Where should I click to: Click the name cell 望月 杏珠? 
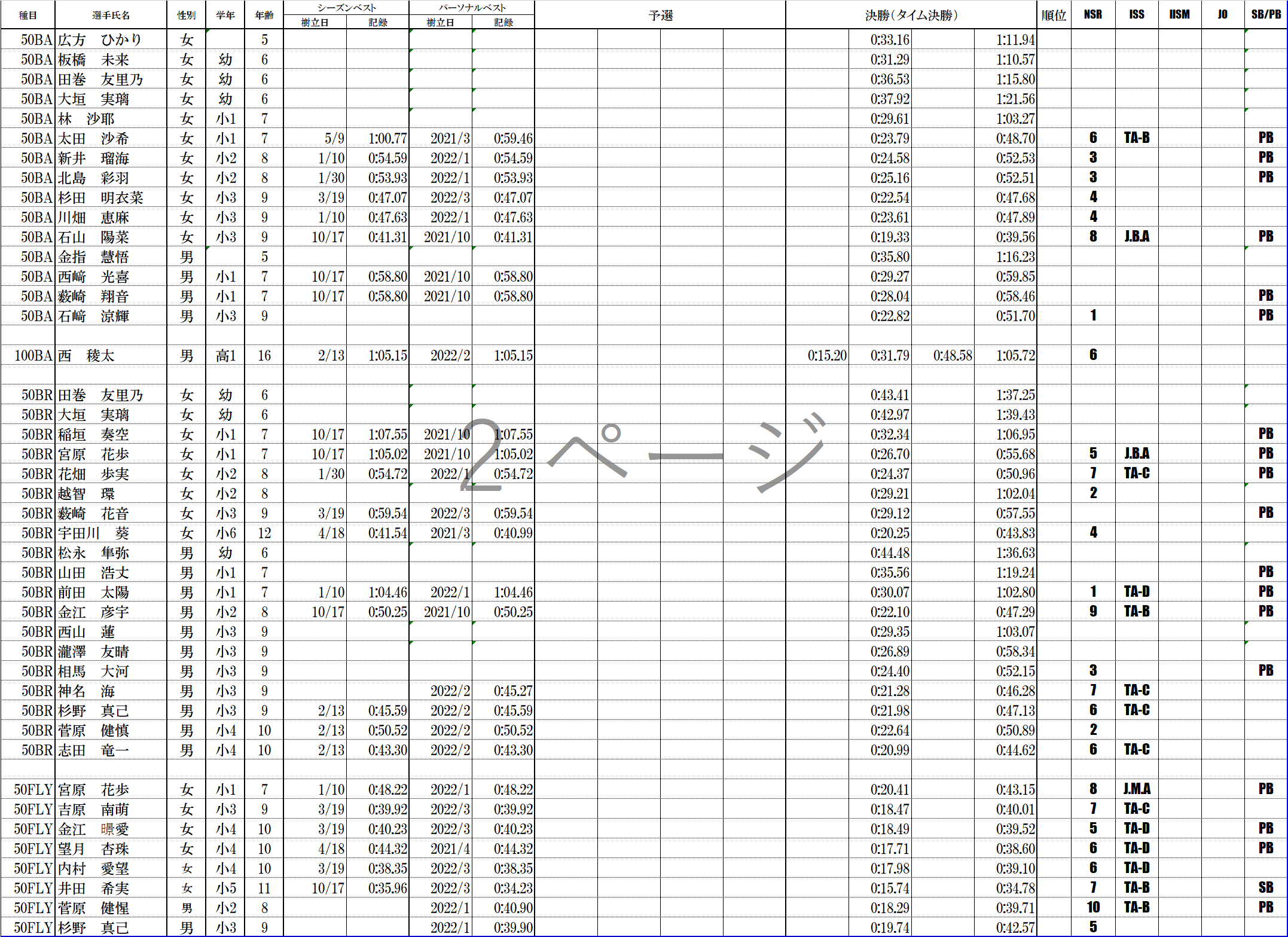click(x=111, y=849)
